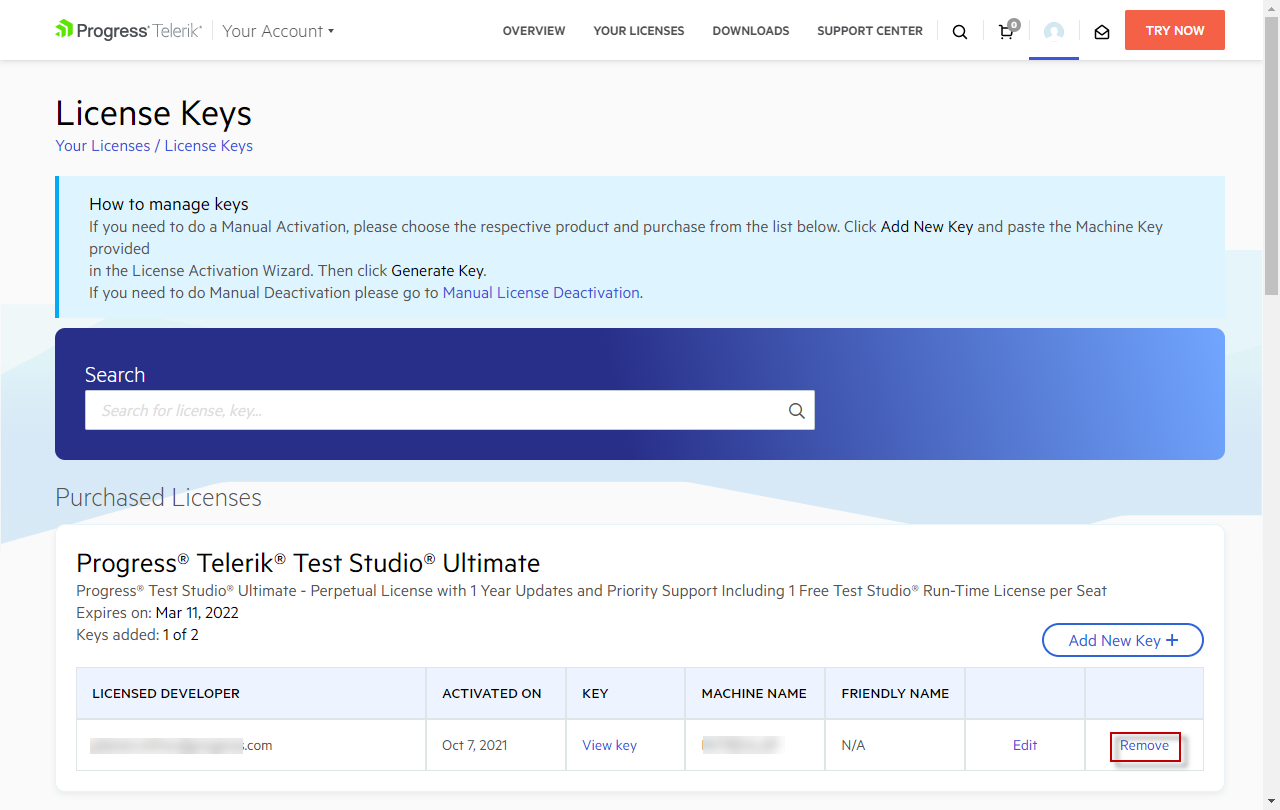Open the shopping cart icon
Image resolution: width=1280 pixels, height=810 pixels.
pos(1007,31)
